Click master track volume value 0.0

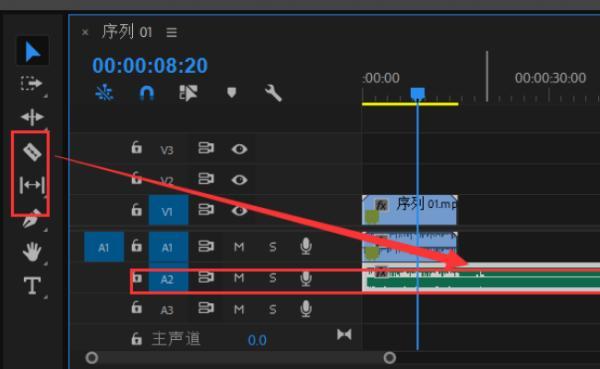[257, 340]
